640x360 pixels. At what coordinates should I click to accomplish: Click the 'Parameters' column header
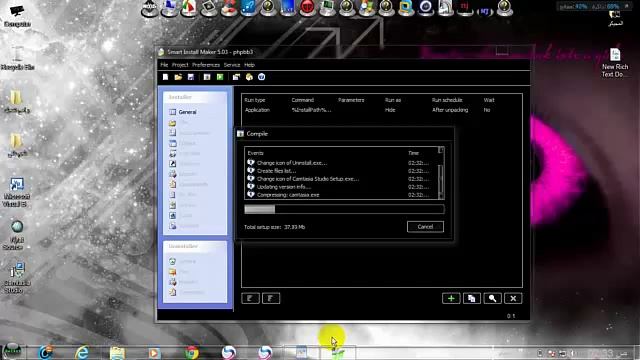coord(351,100)
